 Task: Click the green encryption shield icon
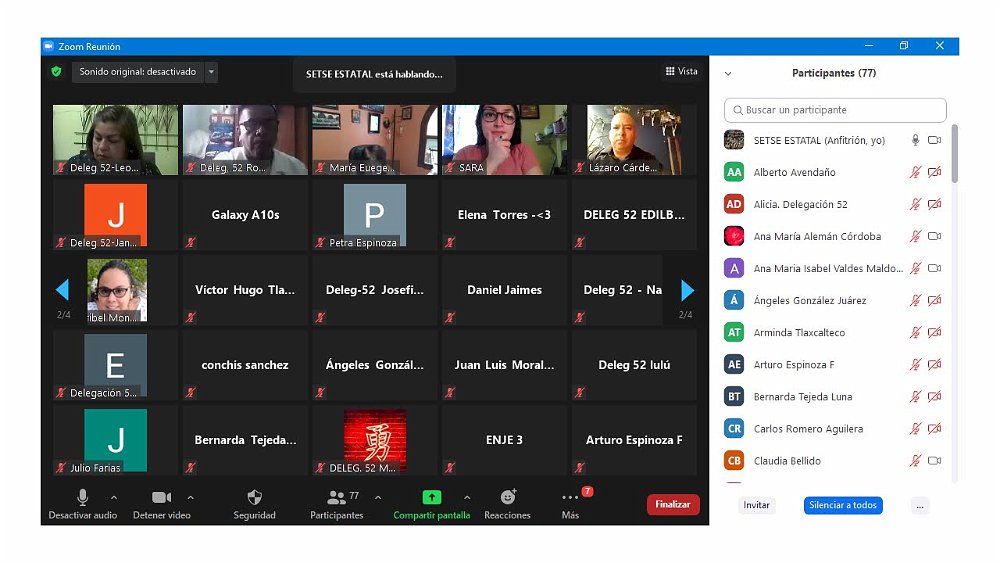[x=57, y=72]
